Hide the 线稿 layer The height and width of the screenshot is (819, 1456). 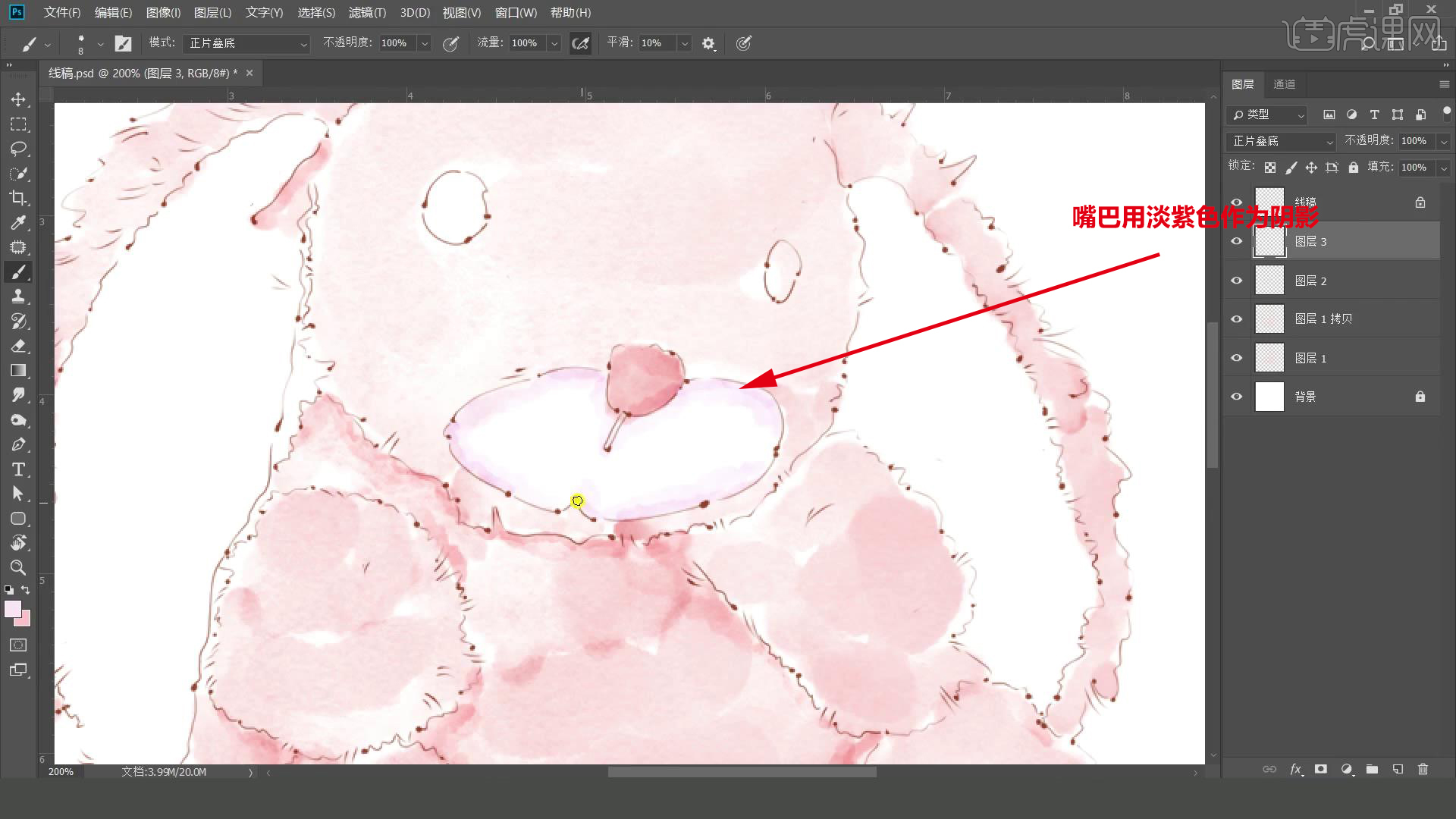click(x=1237, y=202)
